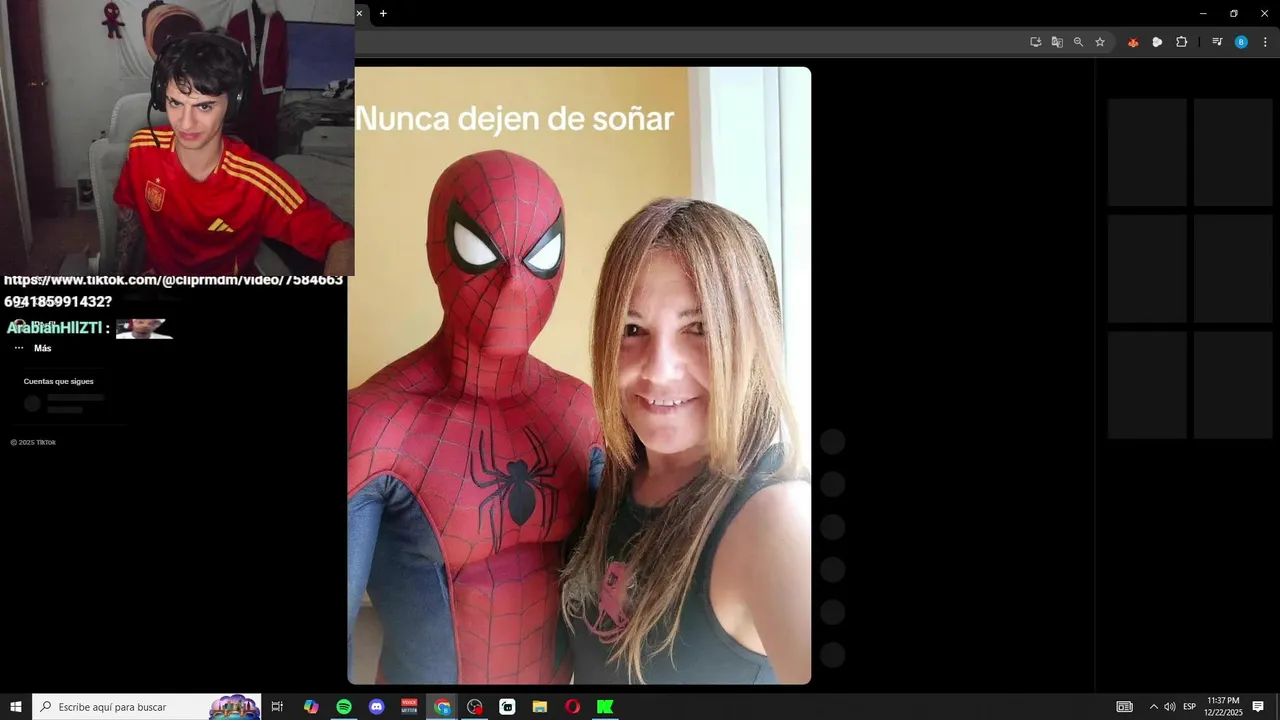Viewport: 1280px width, 720px height.
Task: Open Opera browser from the taskbar
Action: tap(572, 707)
